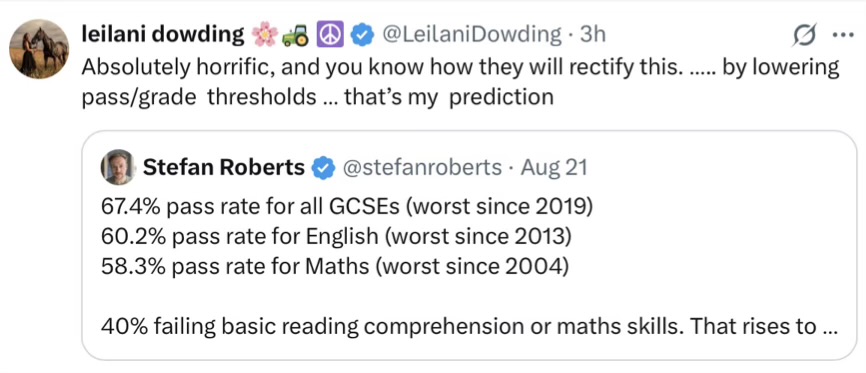
Task: Open the @stefanroberts handle
Action: [x=423, y=168]
